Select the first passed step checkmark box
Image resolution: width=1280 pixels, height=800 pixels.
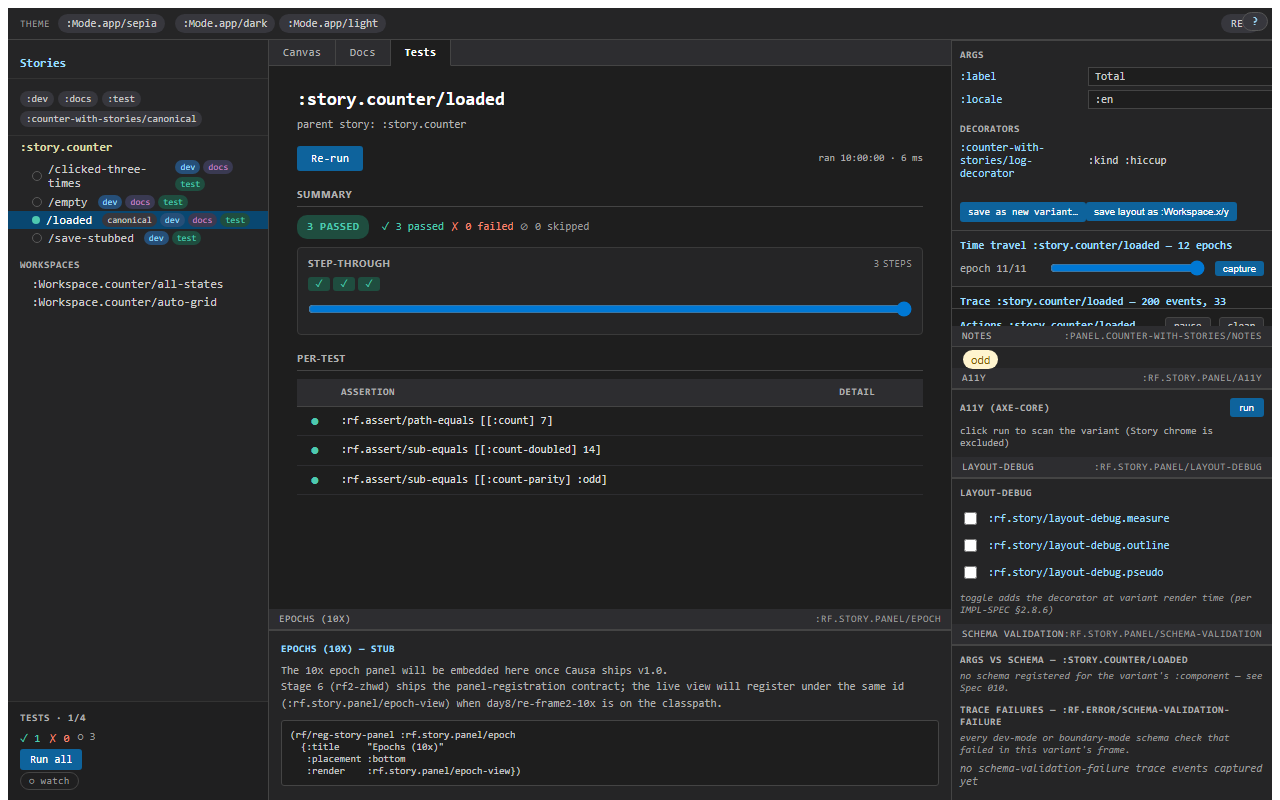(319, 284)
